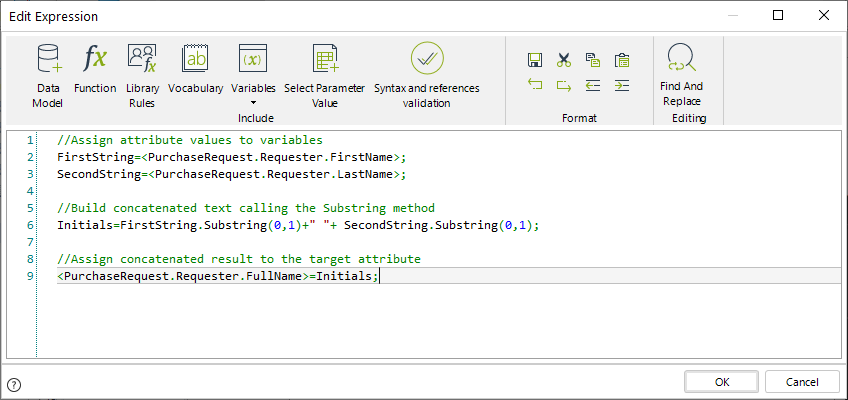Cancel the Edit Expression dialog
The image size is (848, 400).
tap(802, 382)
